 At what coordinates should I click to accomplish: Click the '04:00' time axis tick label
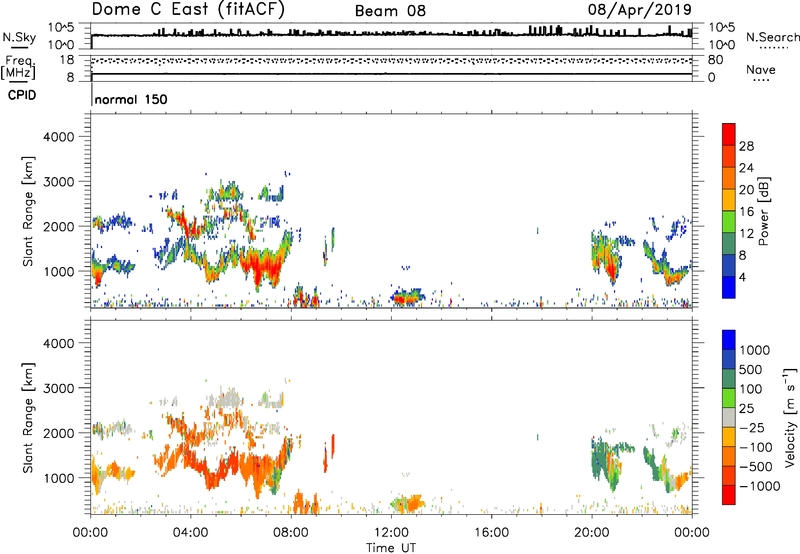(191, 533)
